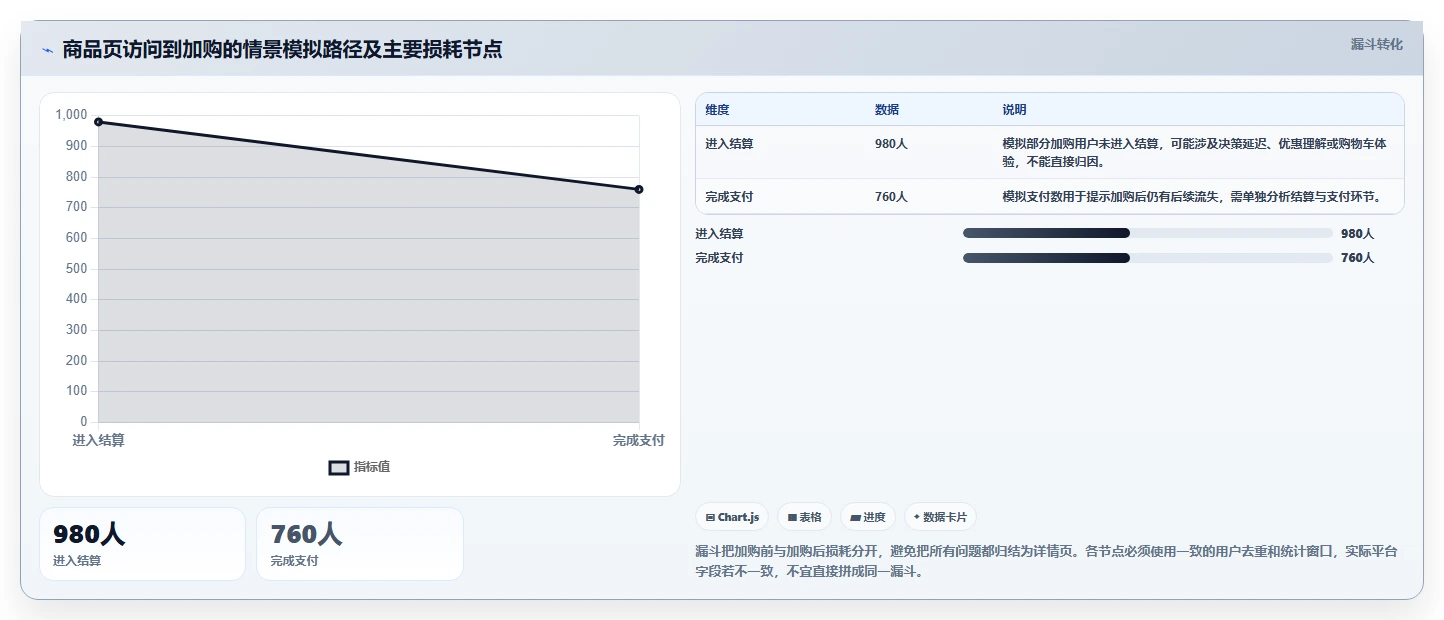Click the 表格 chip icon
Screen dimensions: 1444x620
[x=792, y=518]
